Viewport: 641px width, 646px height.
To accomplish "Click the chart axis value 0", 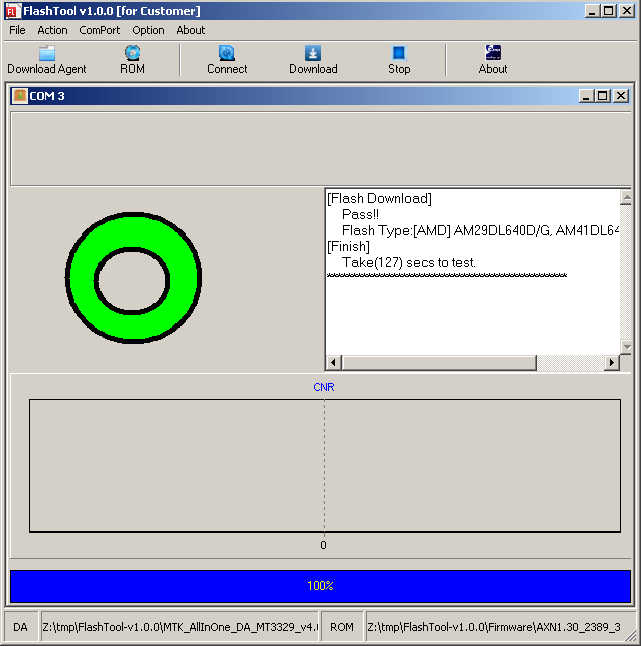I will coord(323,545).
